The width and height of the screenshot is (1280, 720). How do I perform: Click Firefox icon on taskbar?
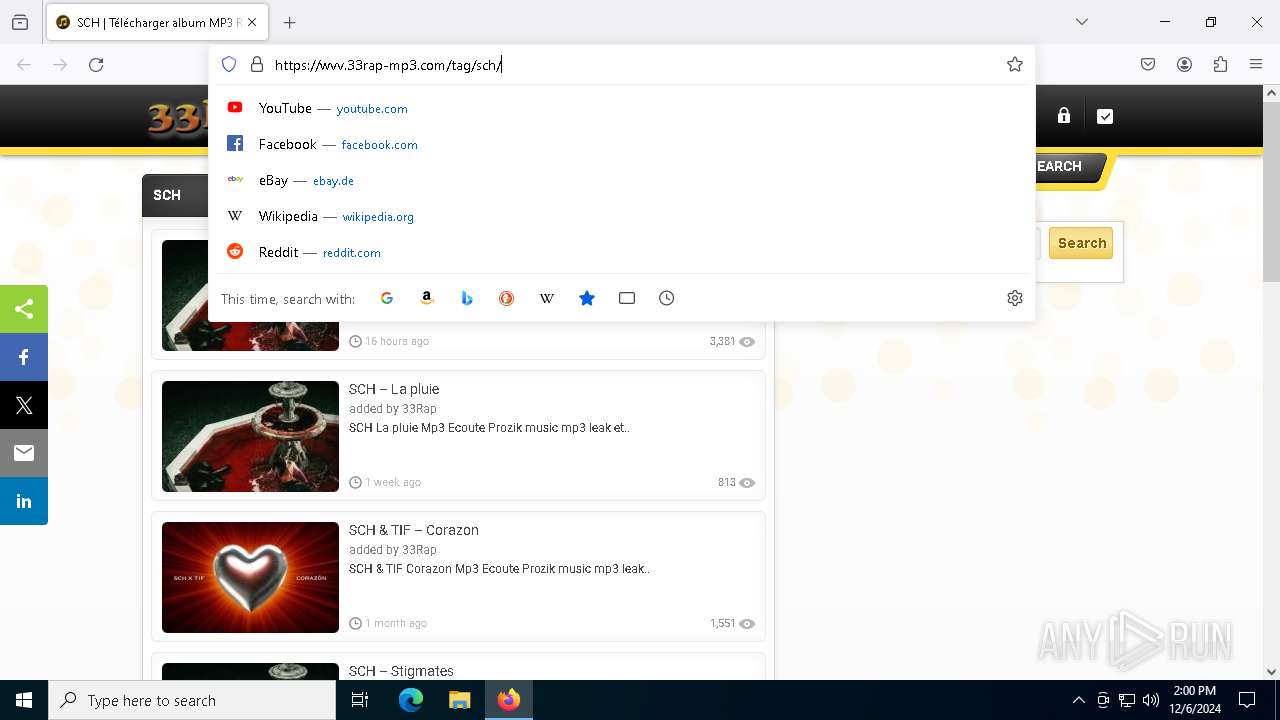(509, 700)
